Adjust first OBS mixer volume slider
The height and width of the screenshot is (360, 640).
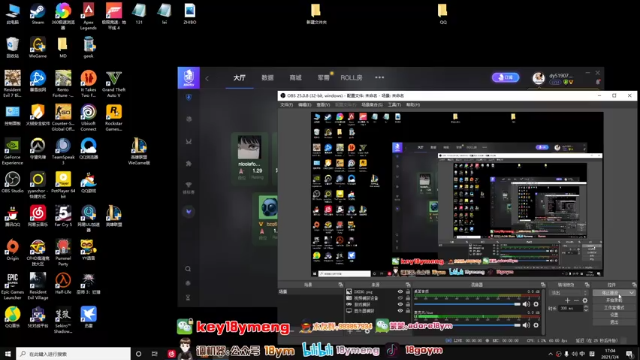point(467,304)
